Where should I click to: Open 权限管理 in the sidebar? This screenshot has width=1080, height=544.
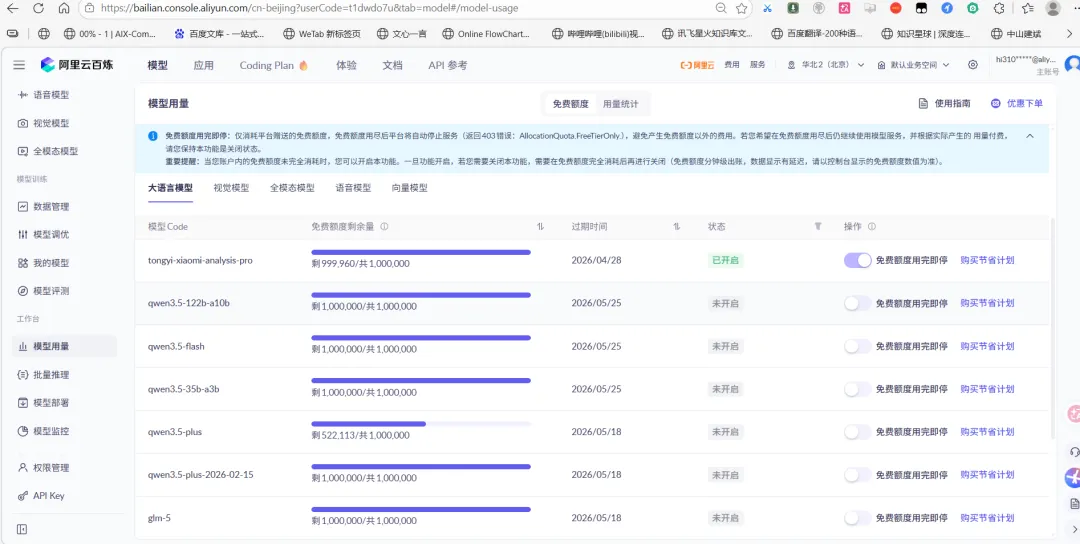click(x=43, y=468)
